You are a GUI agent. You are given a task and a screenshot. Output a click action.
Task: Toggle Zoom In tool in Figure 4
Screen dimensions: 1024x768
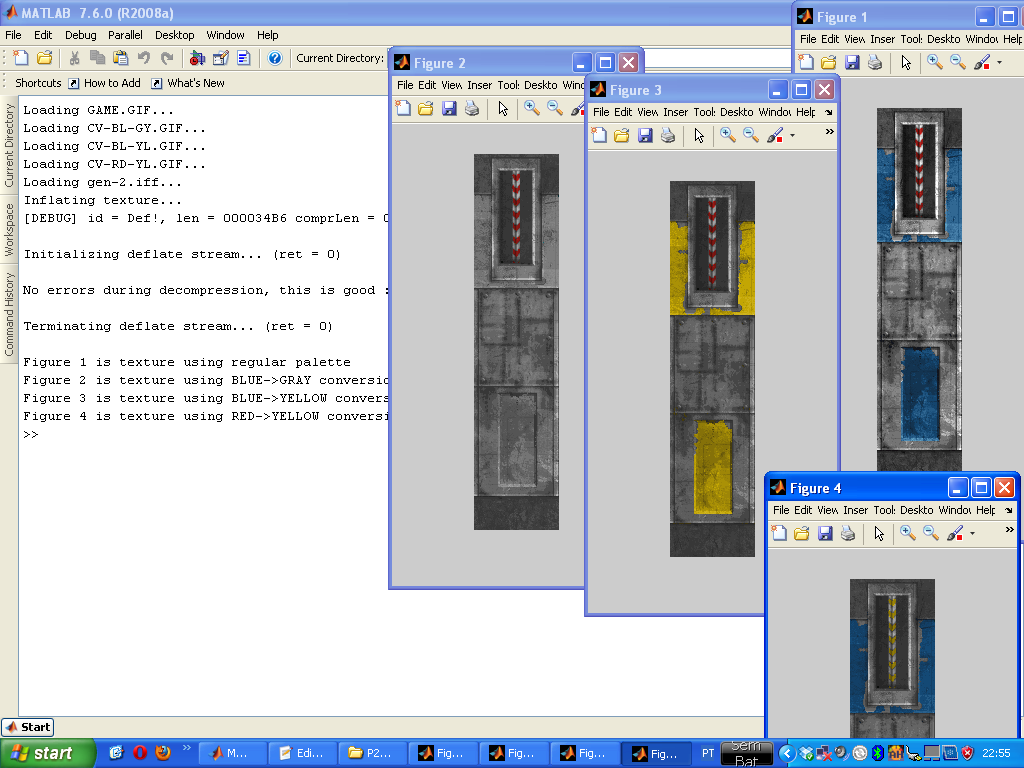(x=908, y=534)
